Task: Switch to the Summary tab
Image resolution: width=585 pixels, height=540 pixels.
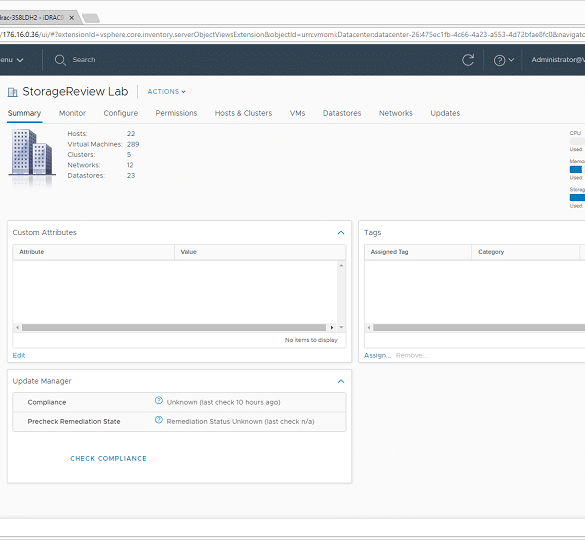Action: (24, 113)
